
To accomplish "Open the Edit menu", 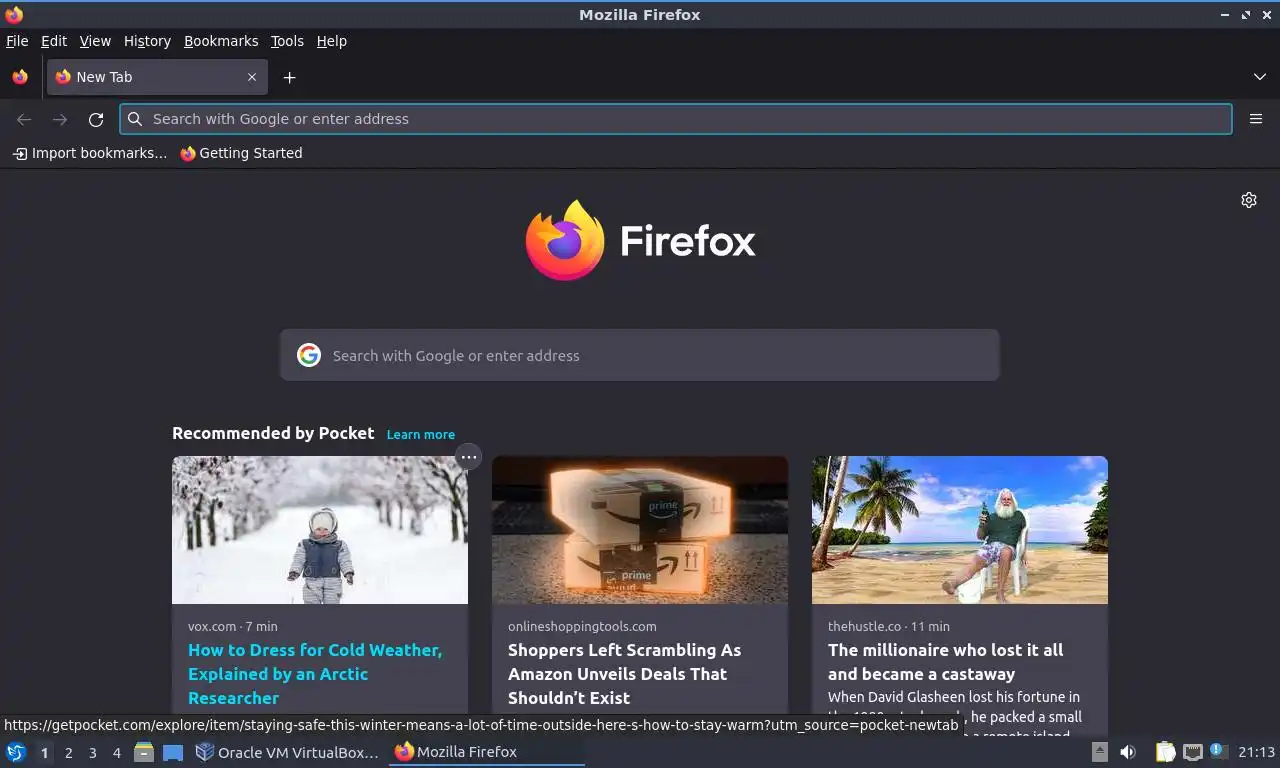I will 54,41.
